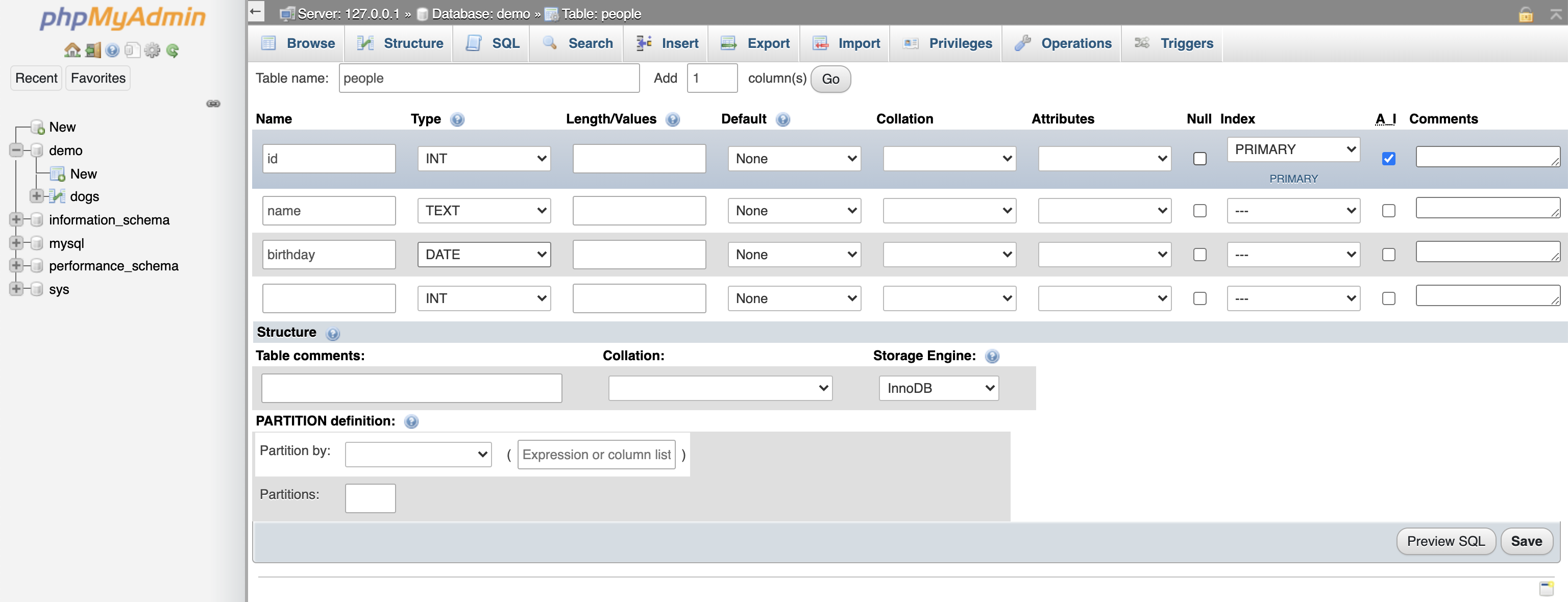1568x602 pixels.
Task: Open phpMyAdmin documentation via question mark icon
Action: click(112, 51)
